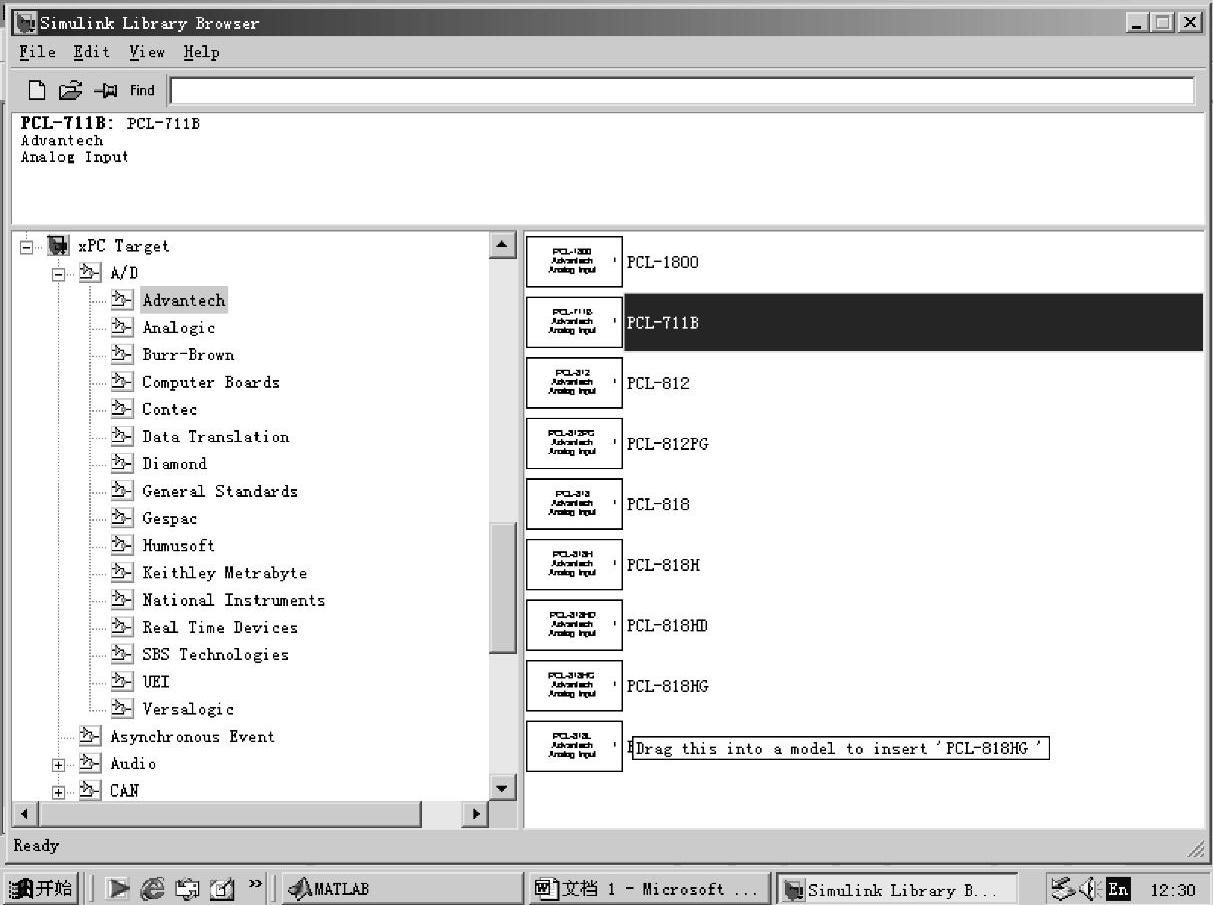Select the PCL-1800 block icon
The image size is (1213, 905).
pyautogui.click(x=574, y=262)
